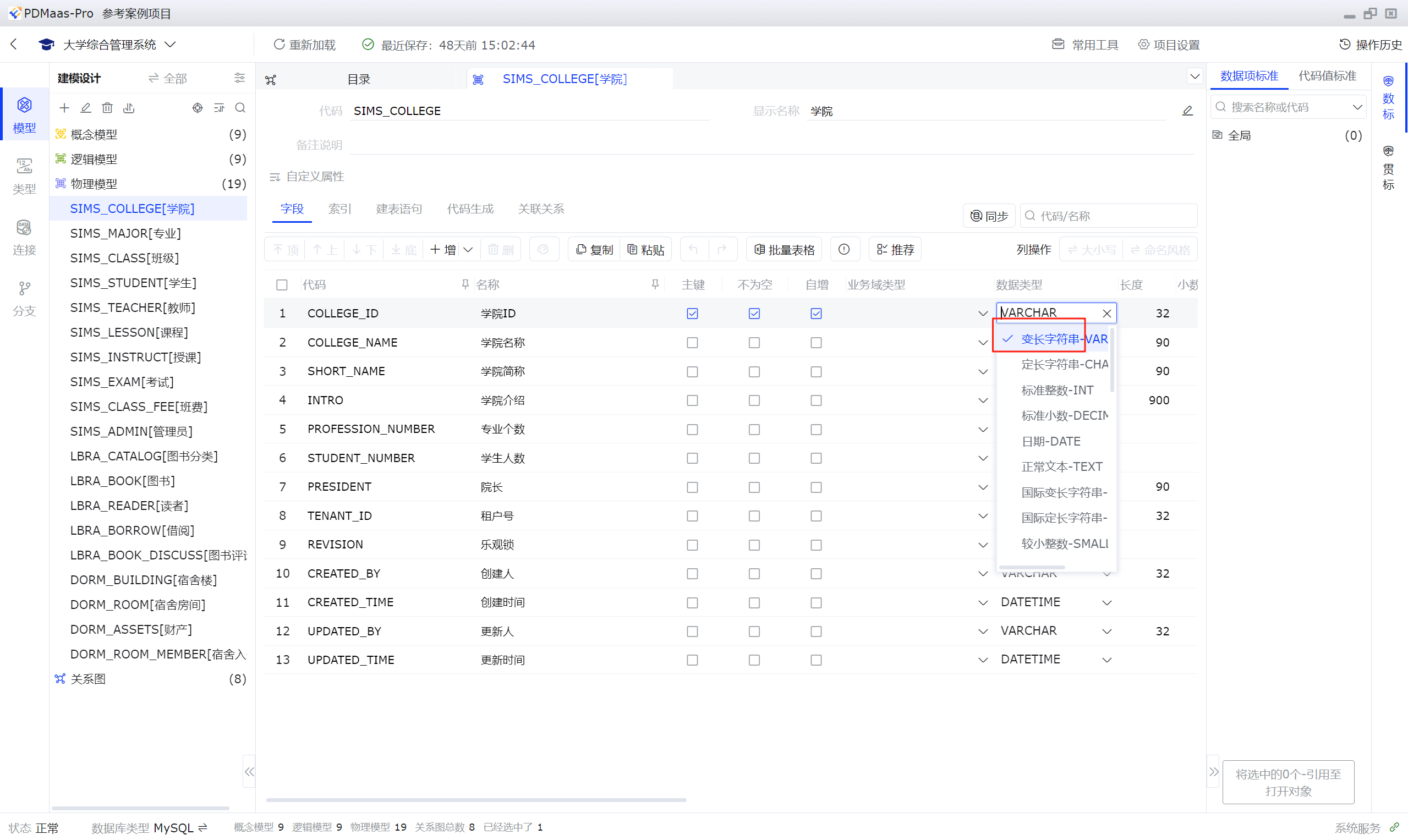
Task: Select 日期-DATE from the data type list
Action: (1051, 441)
